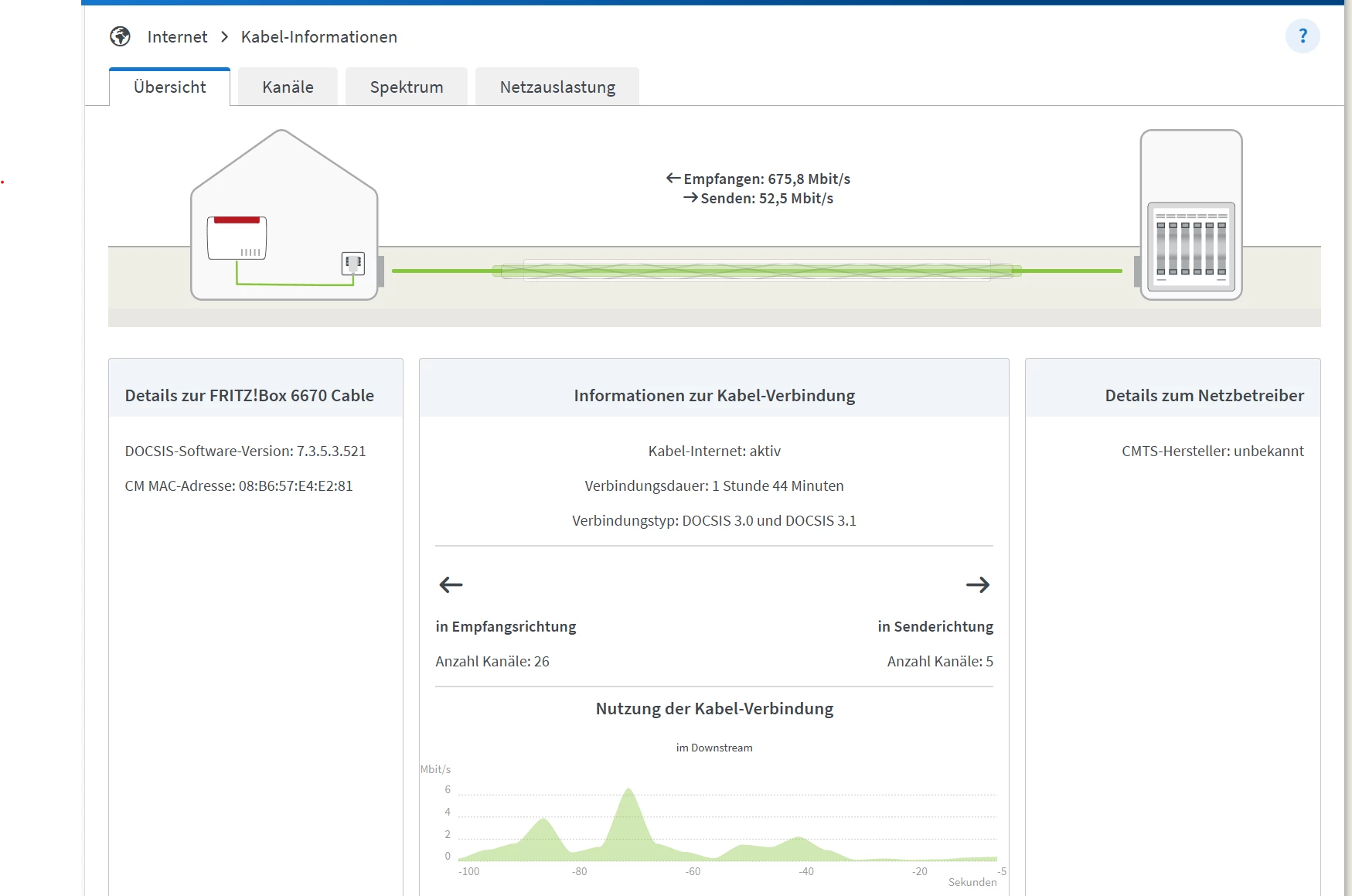
Task: Click the Kabel-Internet: aktiv status
Action: point(714,451)
